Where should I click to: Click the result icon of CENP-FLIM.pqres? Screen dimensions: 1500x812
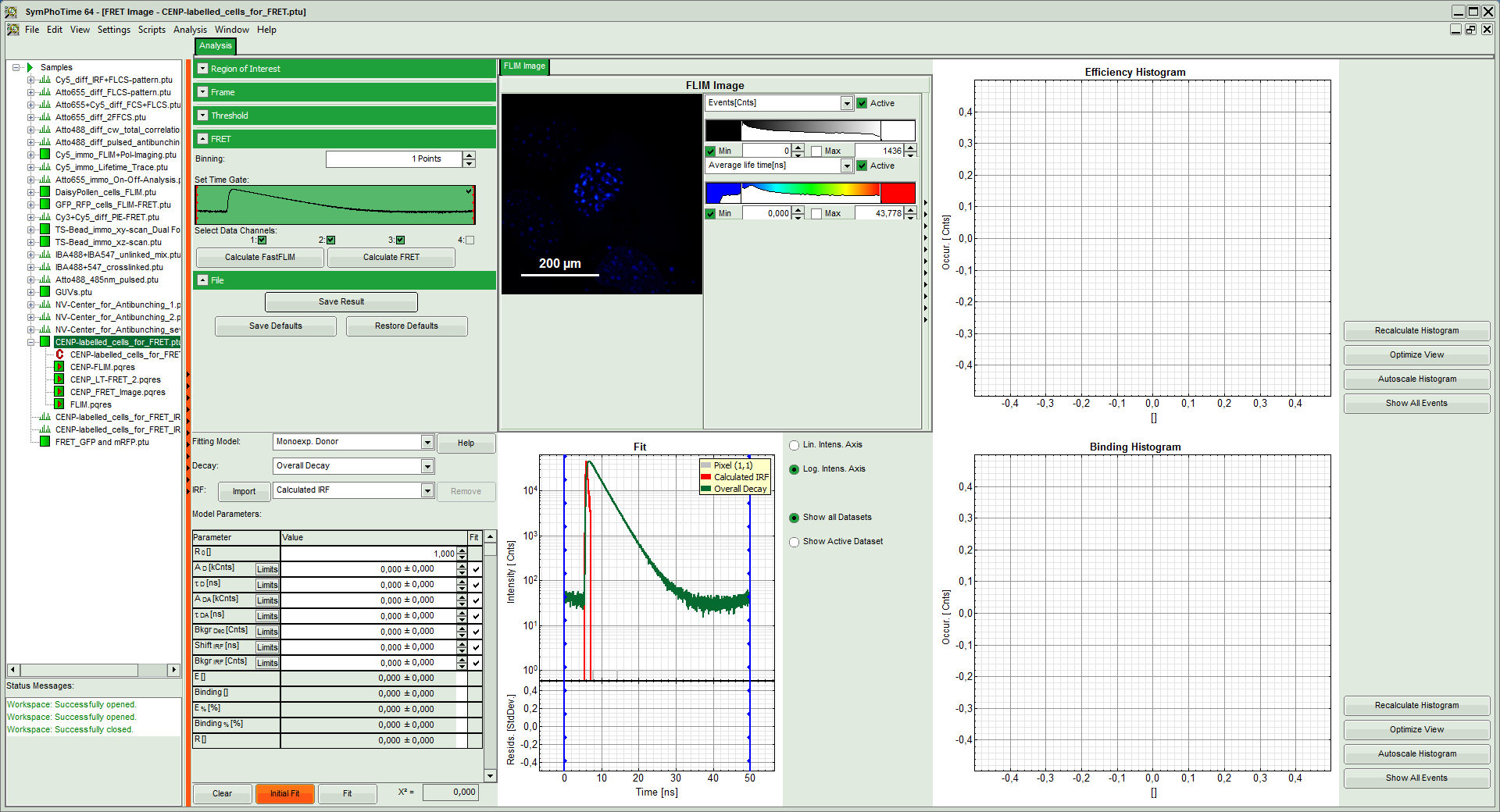[x=59, y=367]
